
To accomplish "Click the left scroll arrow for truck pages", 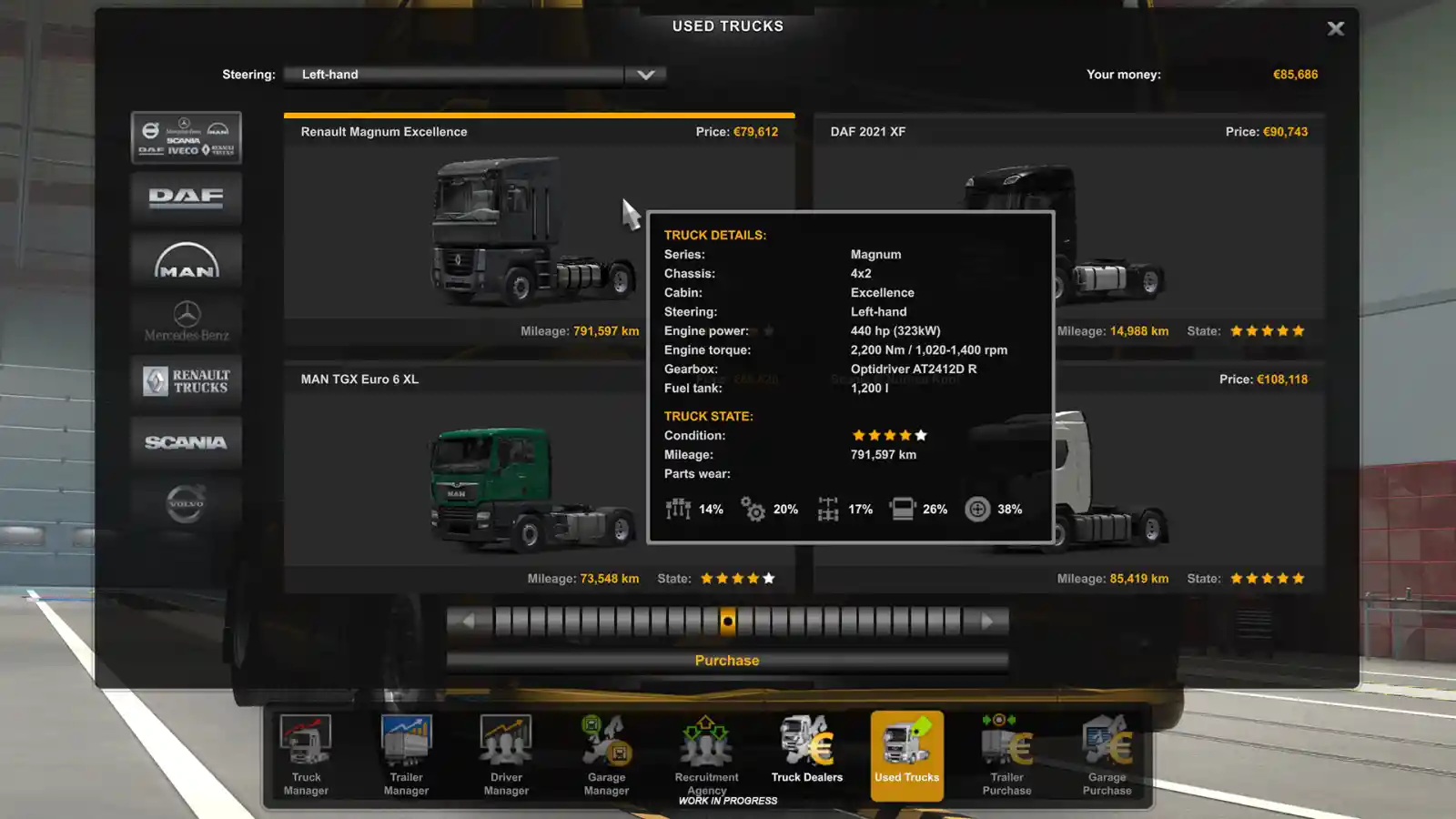I will [x=467, y=621].
